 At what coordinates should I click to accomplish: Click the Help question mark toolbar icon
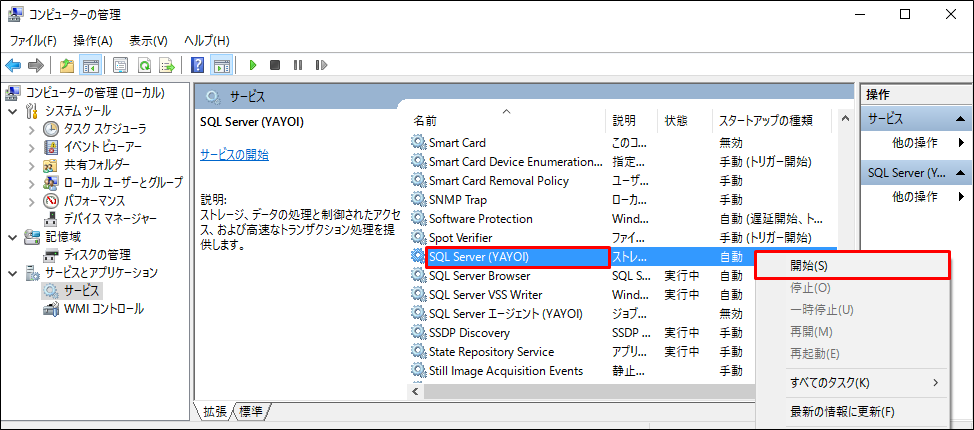click(198, 66)
